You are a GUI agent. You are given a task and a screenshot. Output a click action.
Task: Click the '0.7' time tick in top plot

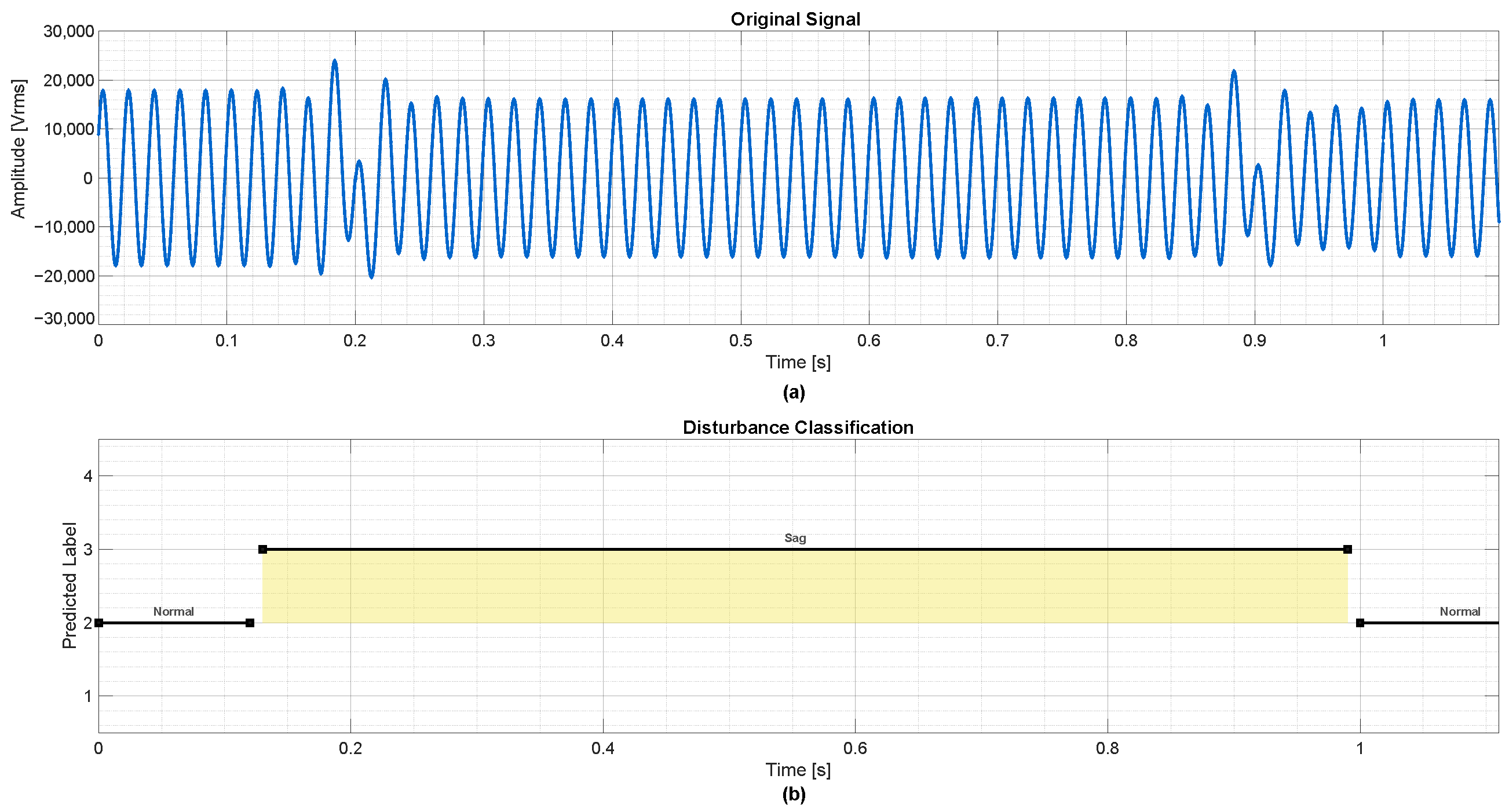(x=997, y=341)
